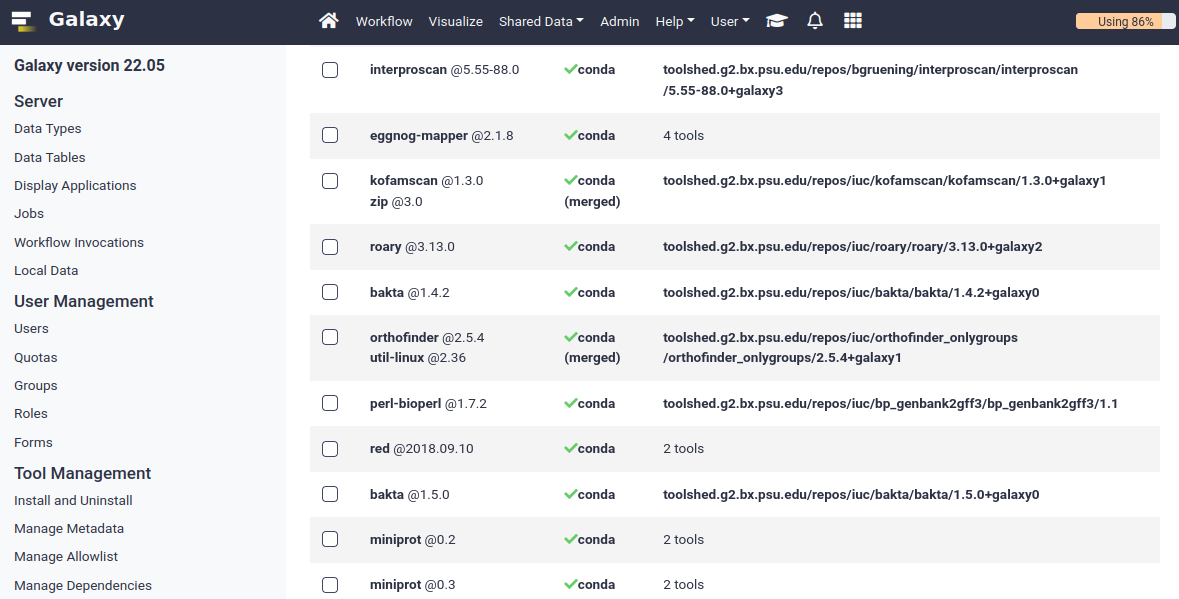Open Forms in the sidebar

[33, 443]
